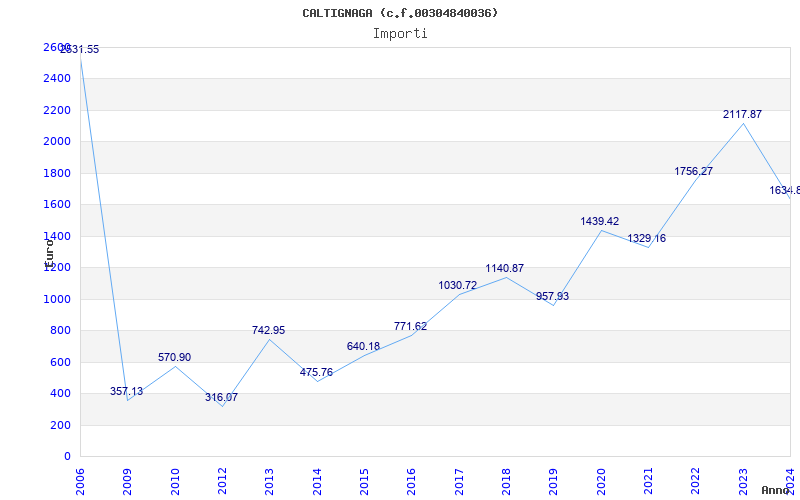This screenshot has height=500, width=800.
Task: Select the data label 1439.42
Action: 599,221
